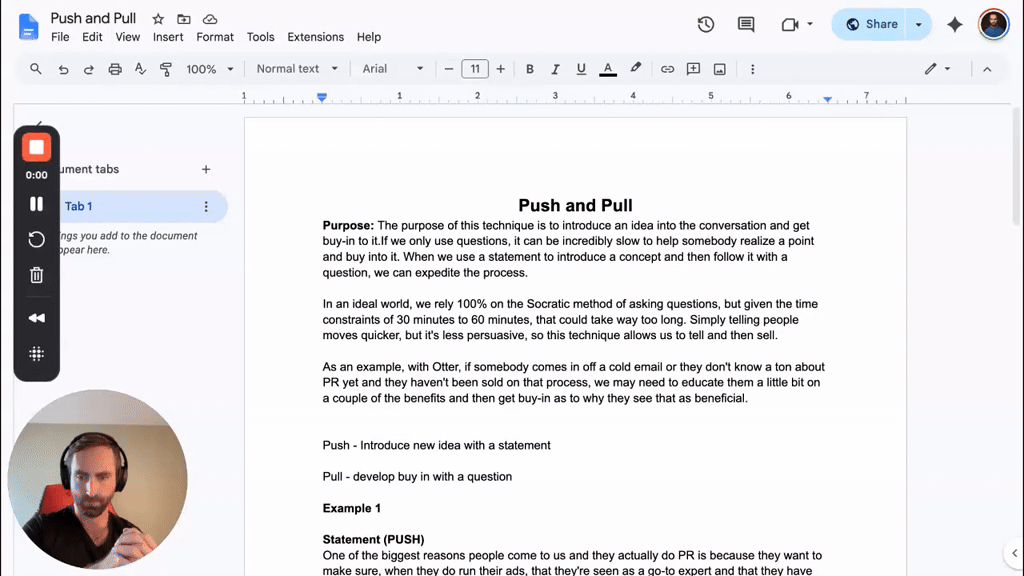The height and width of the screenshot is (576, 1024).
Task: Redo the last action
Action: tap(89, 69)
